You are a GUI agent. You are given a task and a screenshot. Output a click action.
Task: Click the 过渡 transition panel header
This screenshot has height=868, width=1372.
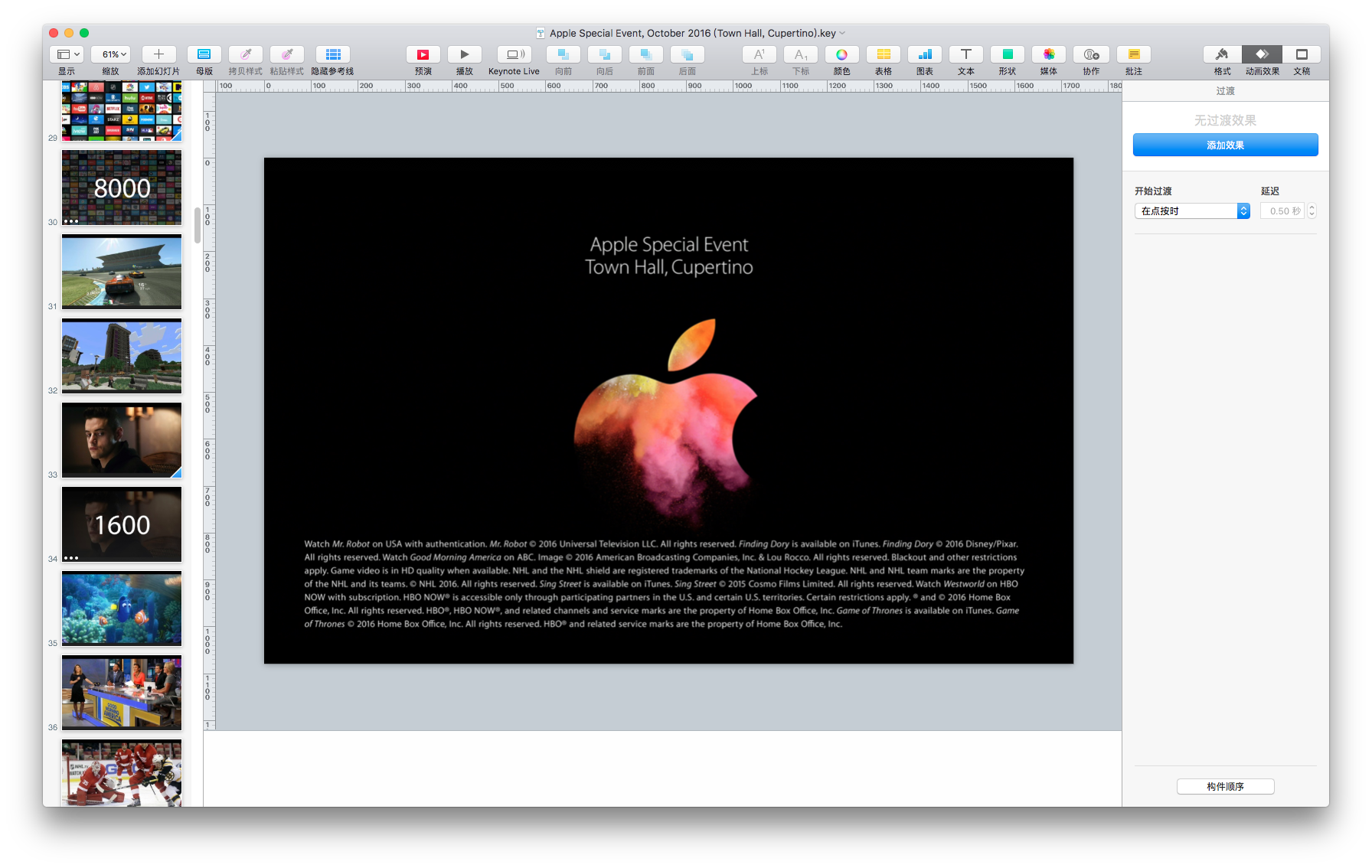(x=1225, y=91)
